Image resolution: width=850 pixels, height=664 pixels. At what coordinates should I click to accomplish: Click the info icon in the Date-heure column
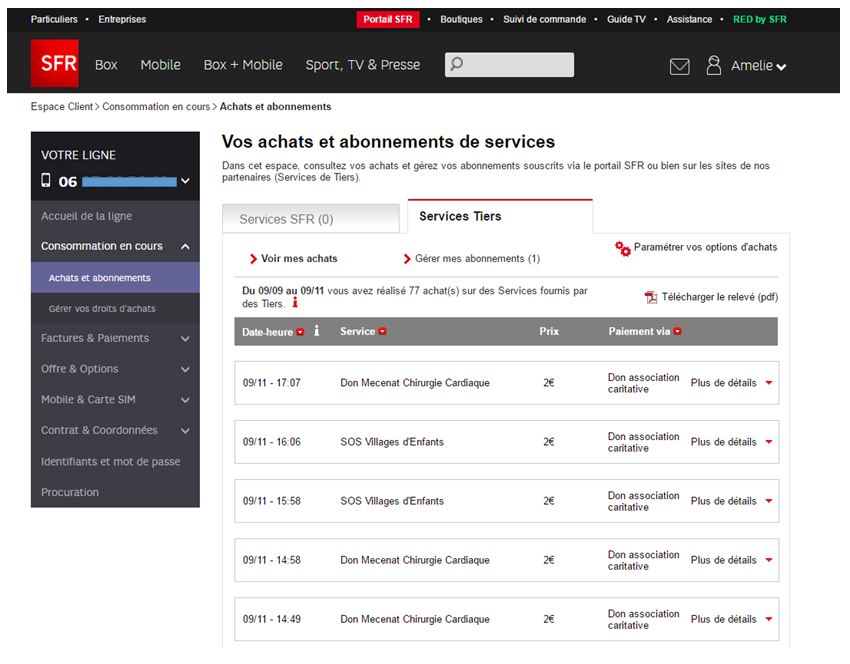(317, 331)
